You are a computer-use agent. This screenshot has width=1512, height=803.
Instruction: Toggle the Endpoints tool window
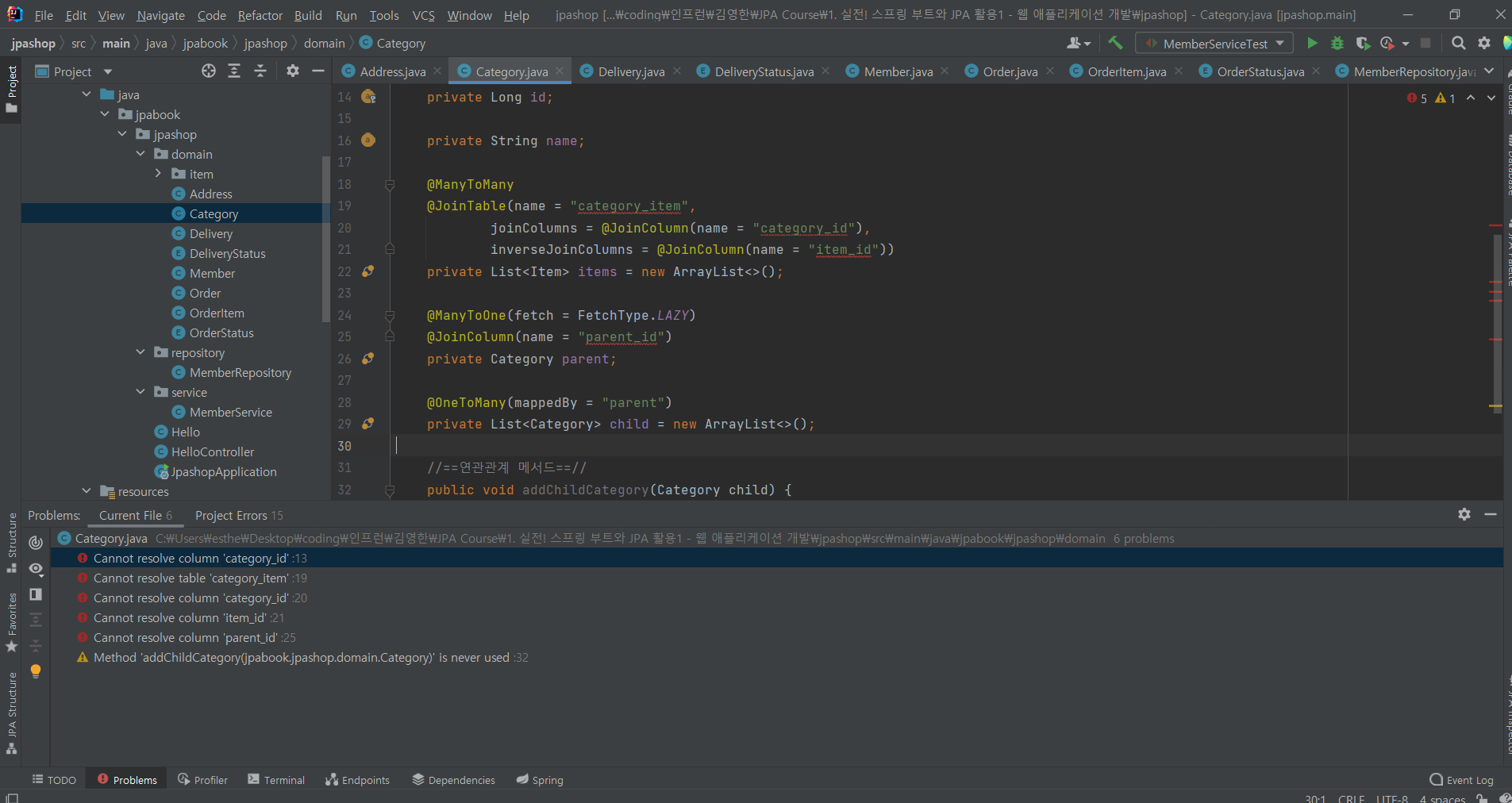click(x=357, y=780)
